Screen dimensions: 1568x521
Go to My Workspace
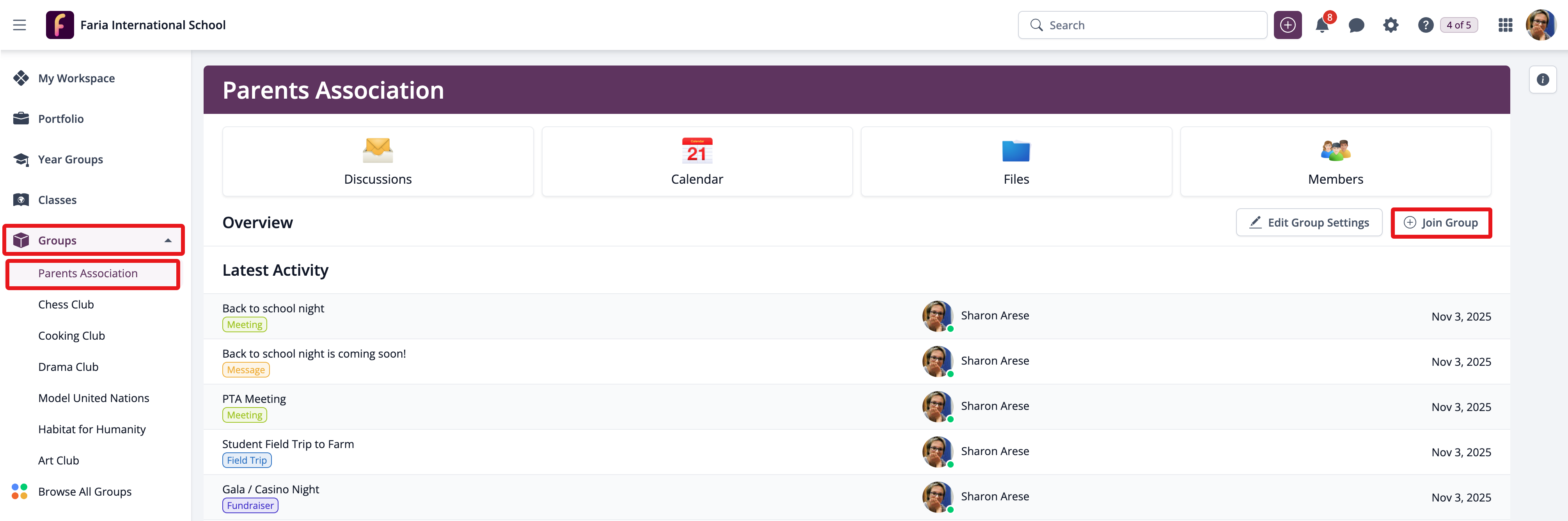coord(76,78)
